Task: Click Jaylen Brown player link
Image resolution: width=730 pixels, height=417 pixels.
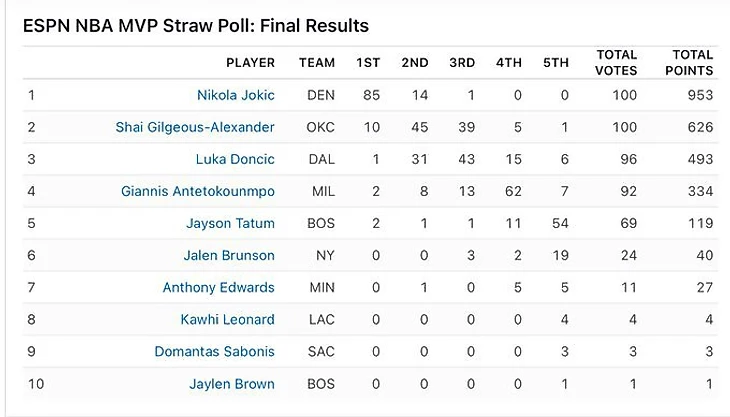Action: (231, 383)
